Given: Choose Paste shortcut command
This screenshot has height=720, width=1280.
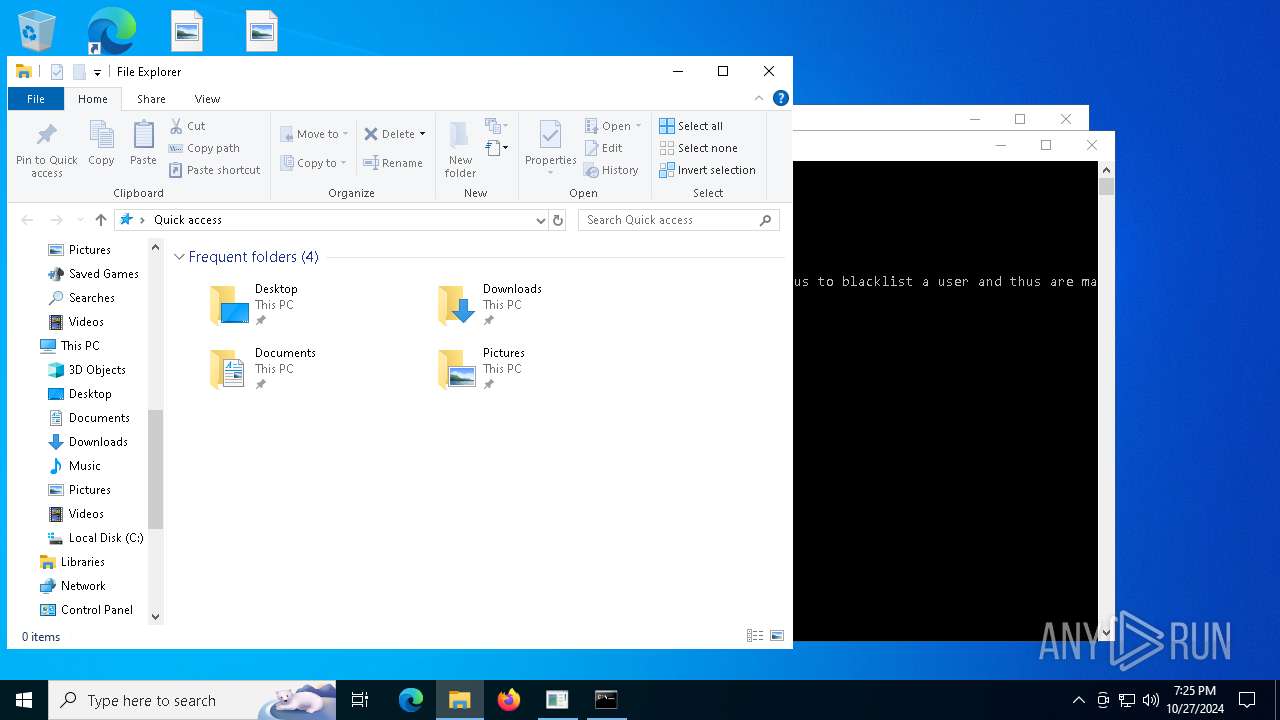Looking at the screenshot, I should coord(214,170).
